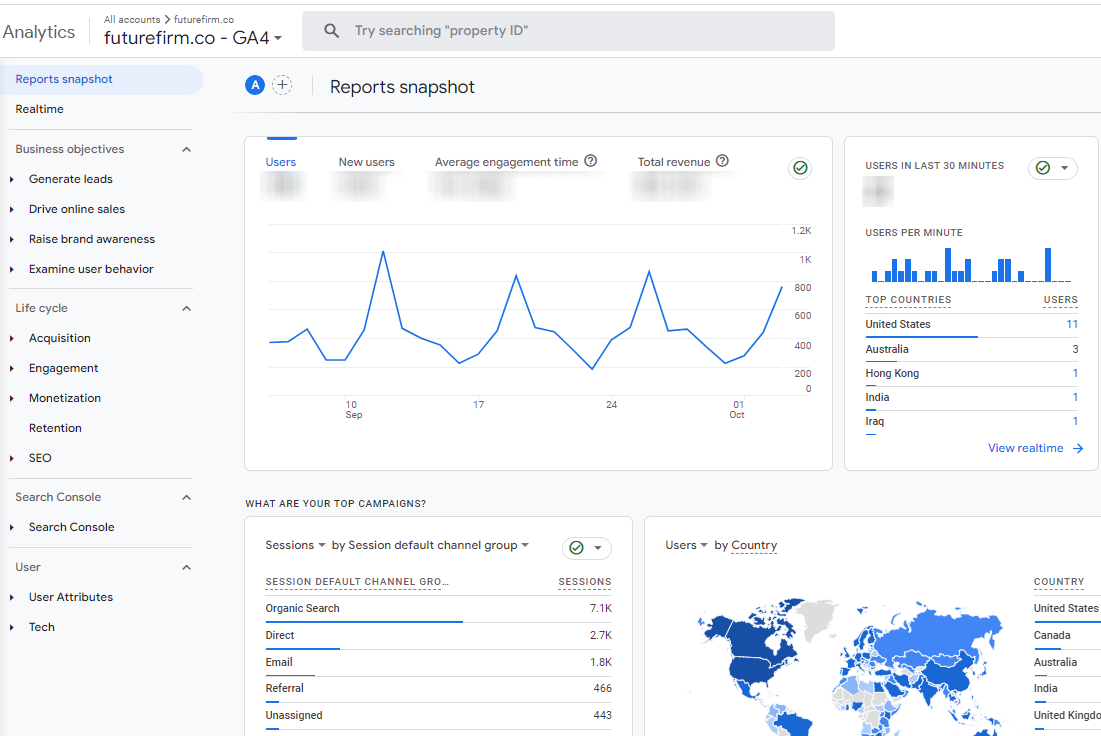
Task: Open Average engagement time help icon
Action: (x=591, y=161)
